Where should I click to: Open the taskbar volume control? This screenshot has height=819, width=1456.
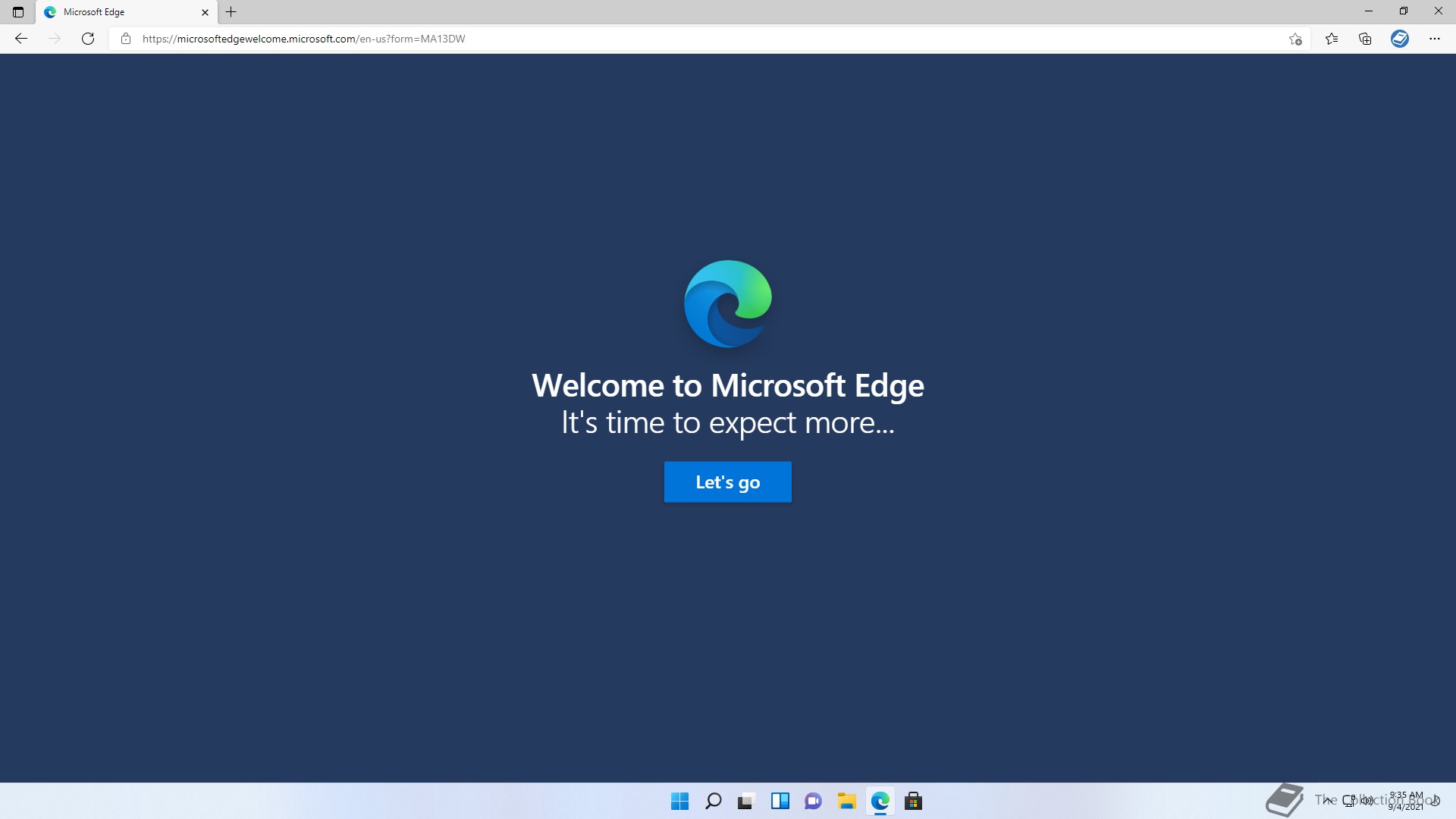(x=1367, y=800)
